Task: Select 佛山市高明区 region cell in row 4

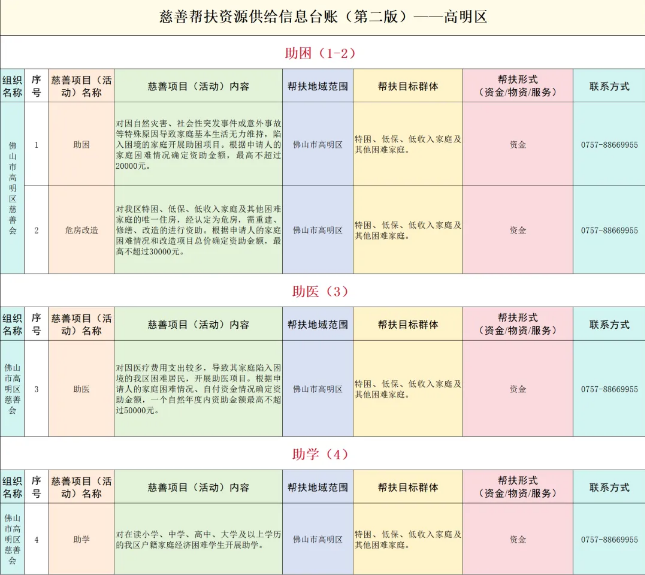Action: point(318,539)
